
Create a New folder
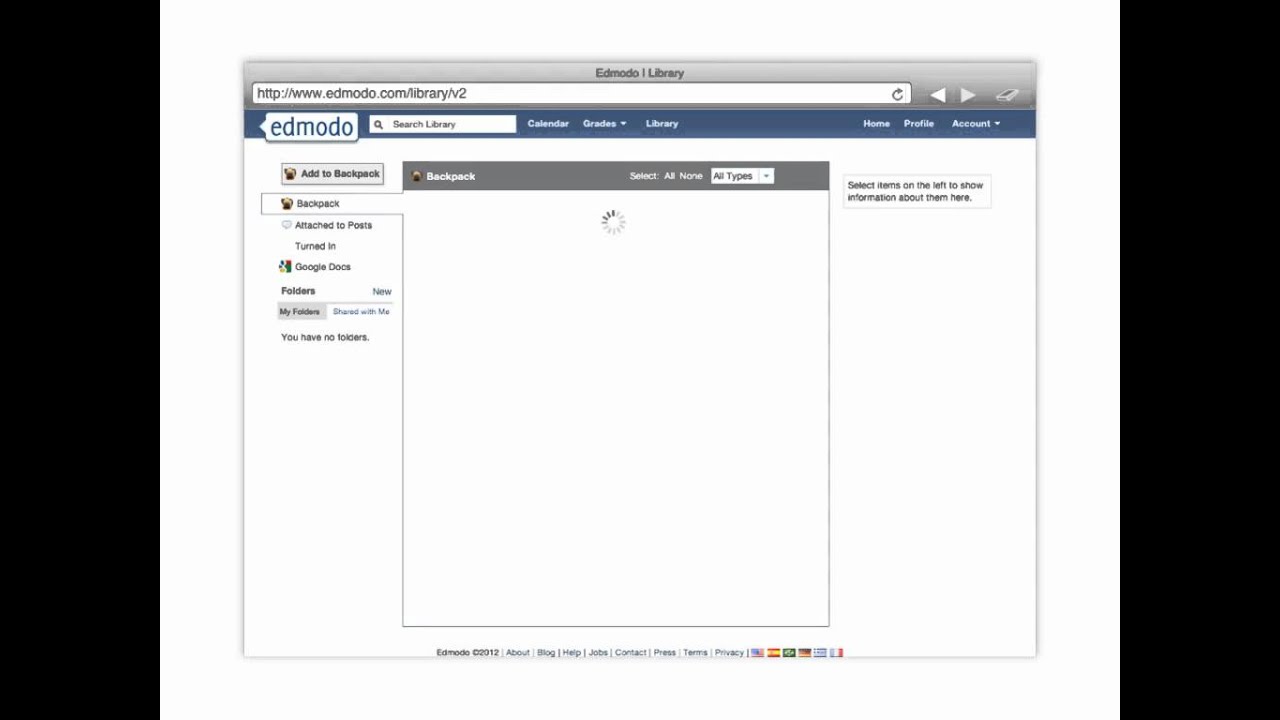(x=382, y=292)
